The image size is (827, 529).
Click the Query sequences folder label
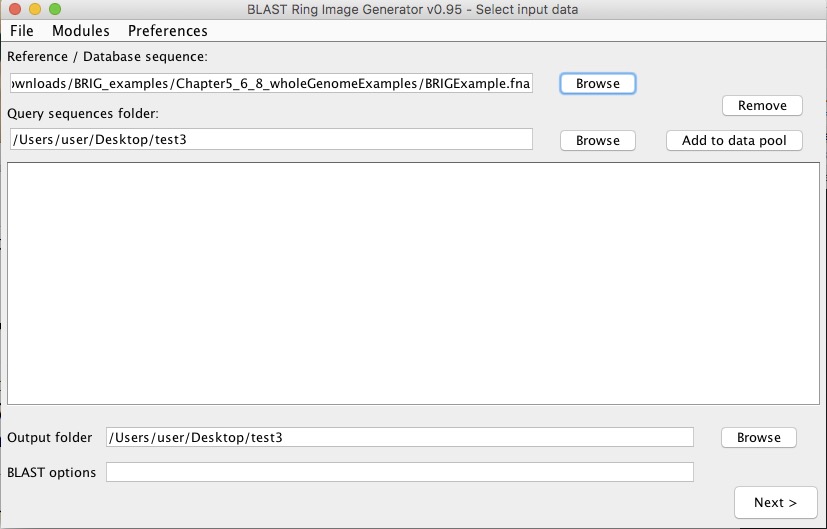pyautogui.click(x=83, y=113)
